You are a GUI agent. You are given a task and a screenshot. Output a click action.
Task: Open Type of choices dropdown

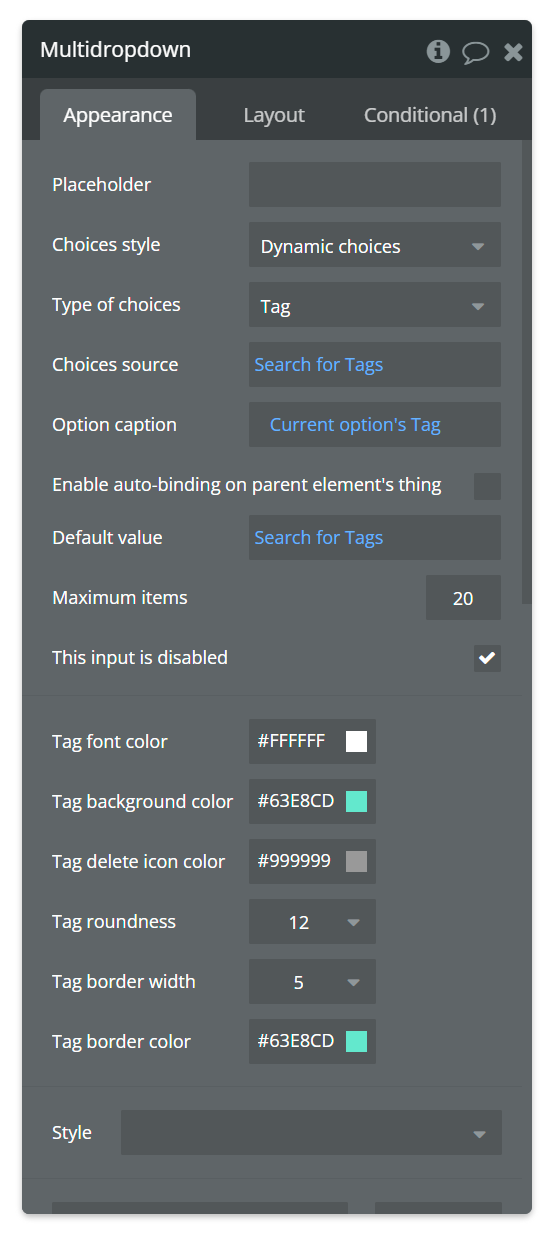coord(375,305)
